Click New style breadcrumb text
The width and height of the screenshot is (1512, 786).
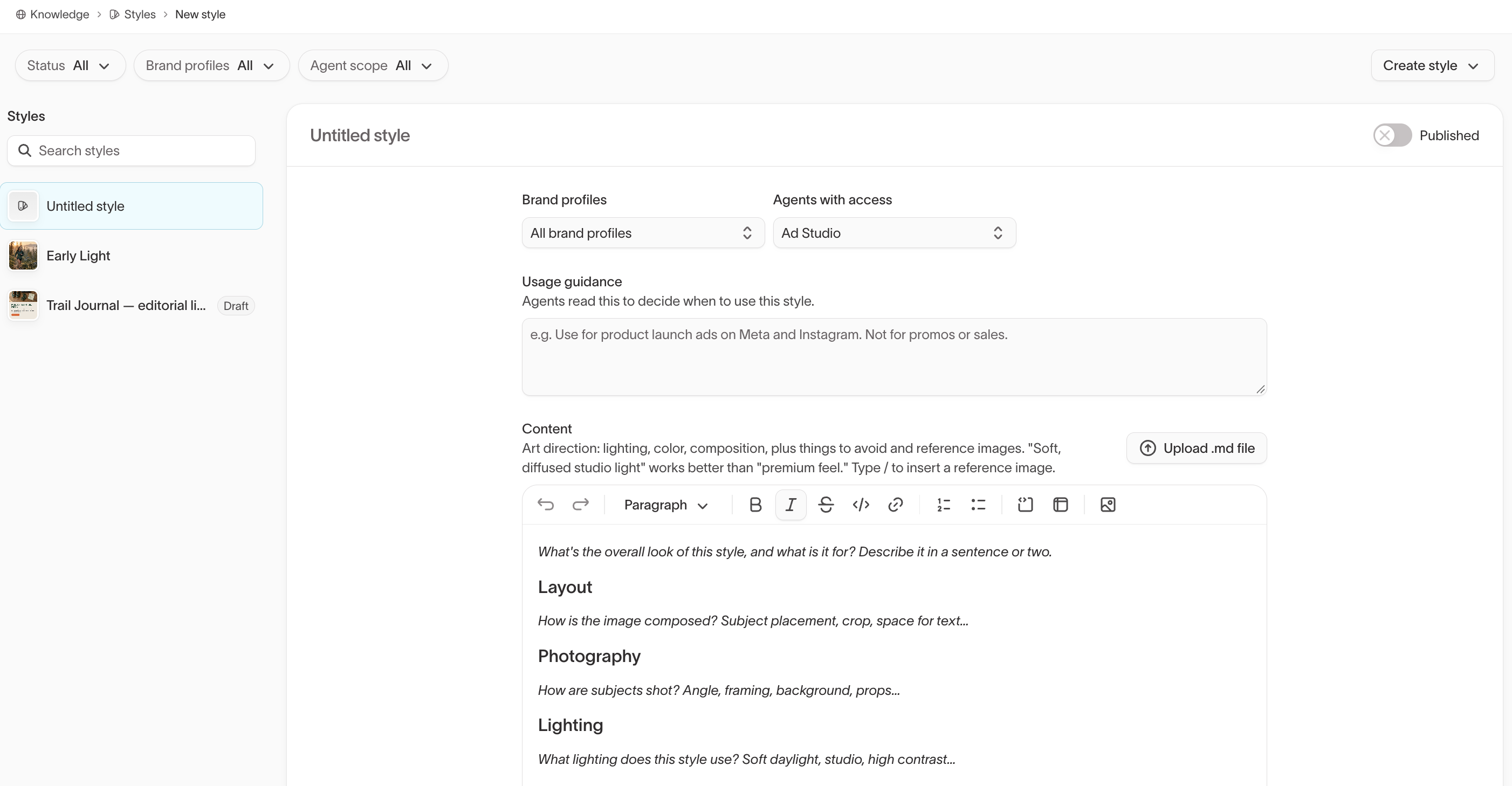[200, 14]
